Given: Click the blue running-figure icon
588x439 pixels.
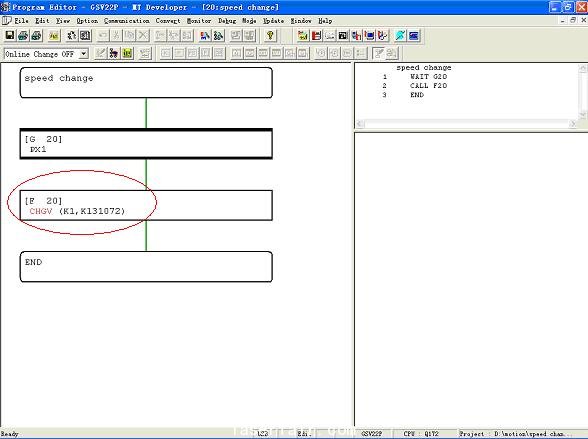Looking at the screenshot, I should (400, 36).
